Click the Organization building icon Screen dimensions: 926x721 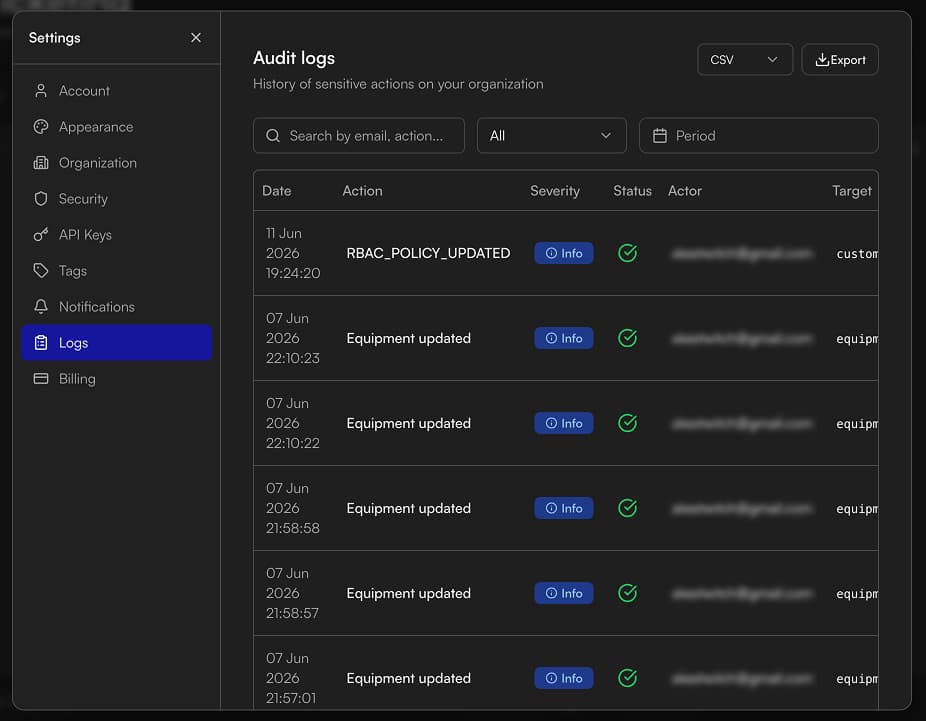(41, 162)
